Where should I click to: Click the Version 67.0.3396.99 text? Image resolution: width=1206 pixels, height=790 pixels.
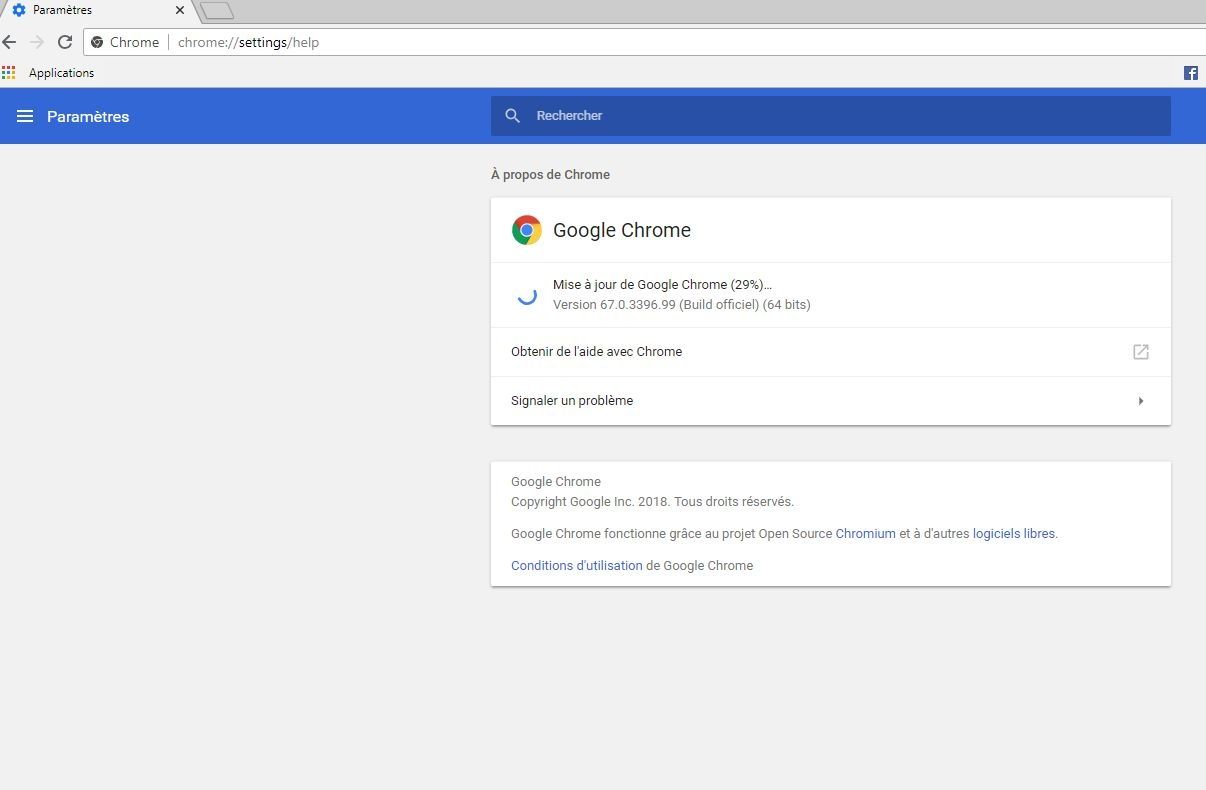click(682, 305)
